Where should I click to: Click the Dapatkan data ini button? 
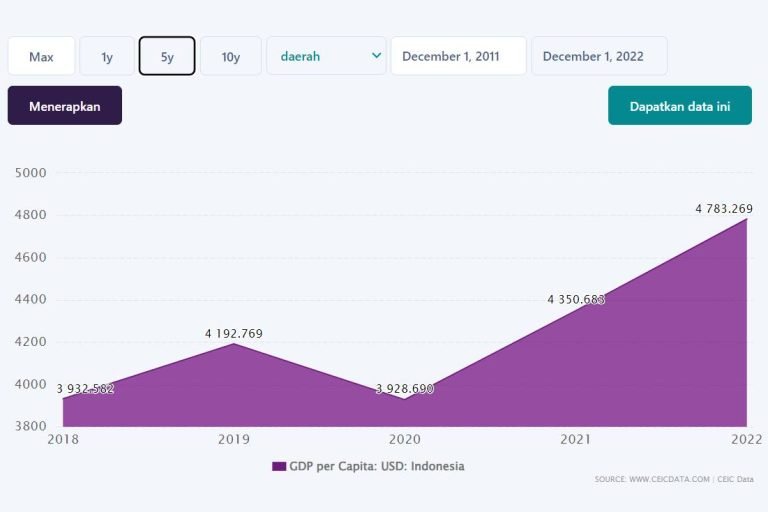[x=680, y=105]
